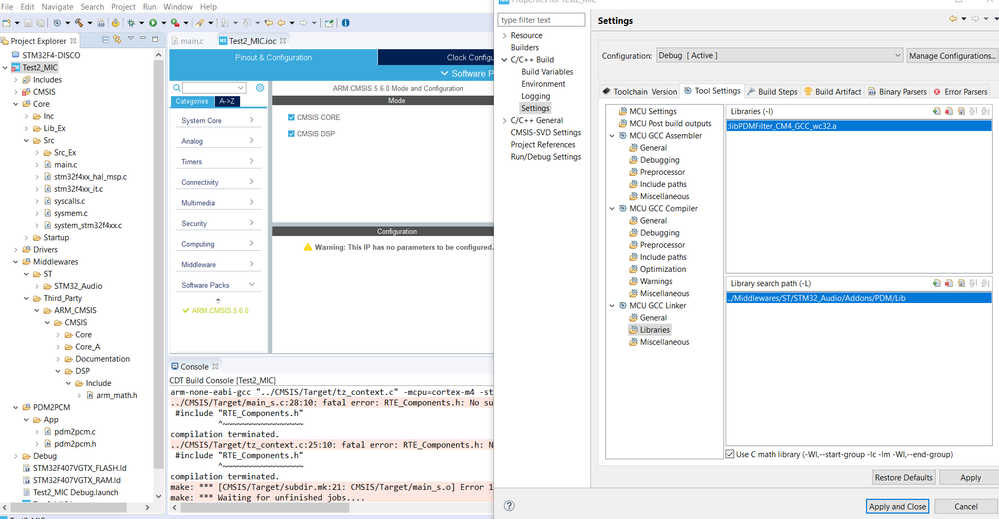Open the Project menu

tap(123, 6)
